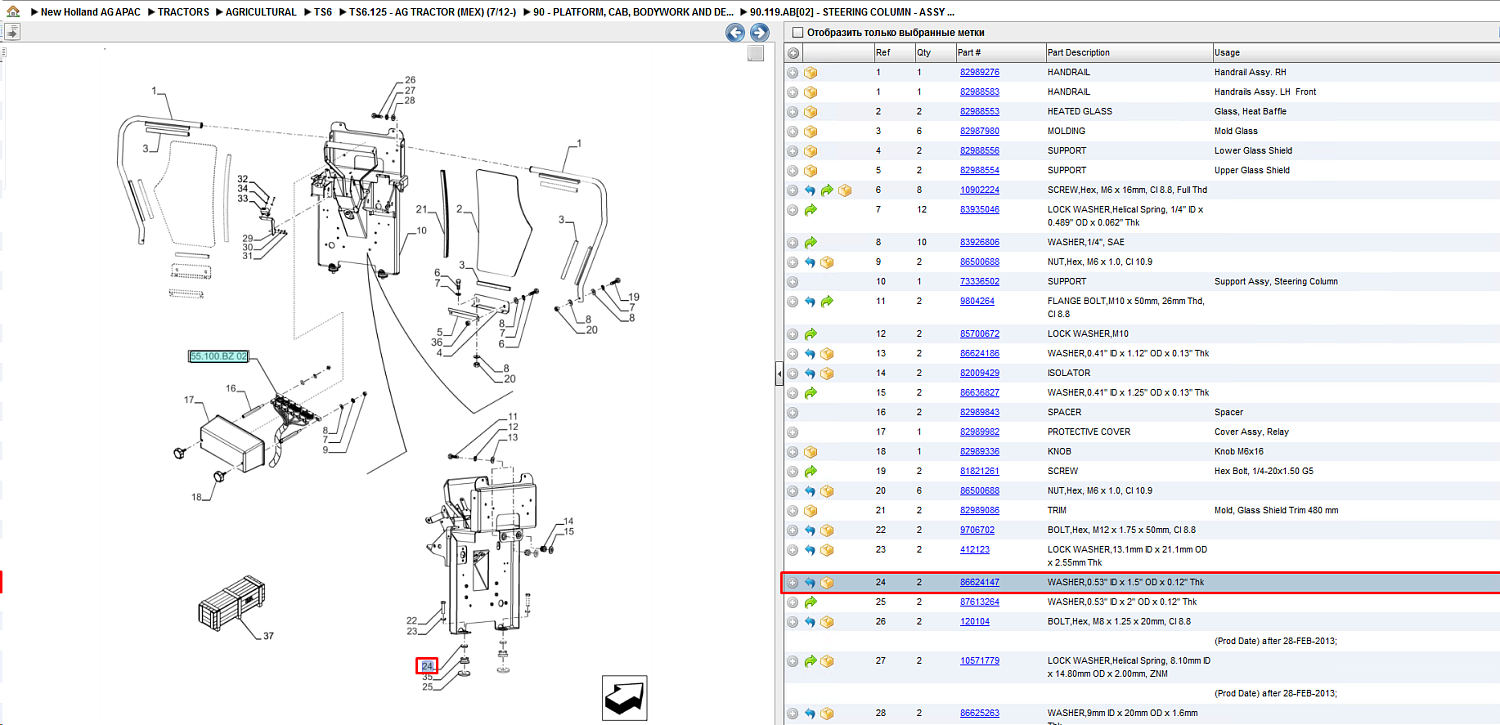
Task: Open '90 - PLATFORM, CAB, BODYWORK' breadcrumb
Action: click(634, 12)
